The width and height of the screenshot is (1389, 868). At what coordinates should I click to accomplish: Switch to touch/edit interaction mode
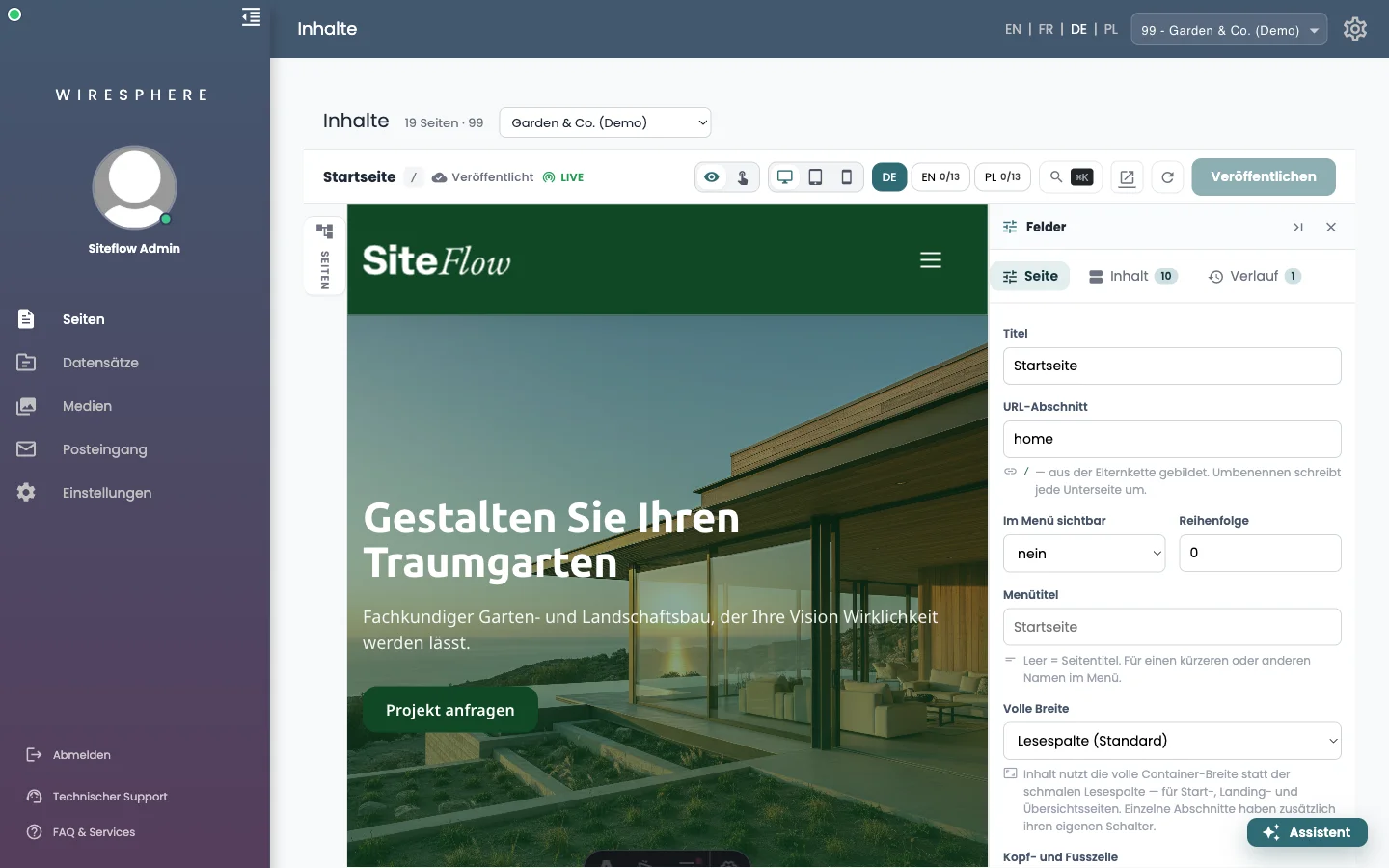pyautogui.click(x=743, y=177)
